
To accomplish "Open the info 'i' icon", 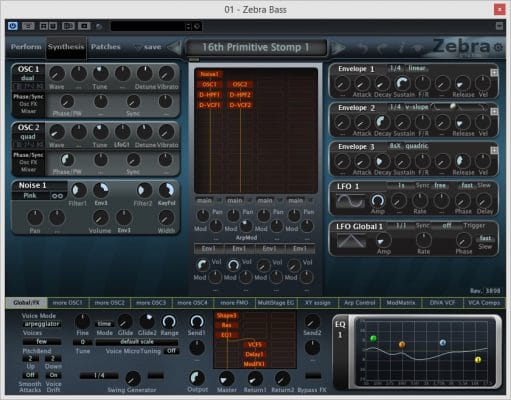I will pyautogui.click(x=401, y=48).
